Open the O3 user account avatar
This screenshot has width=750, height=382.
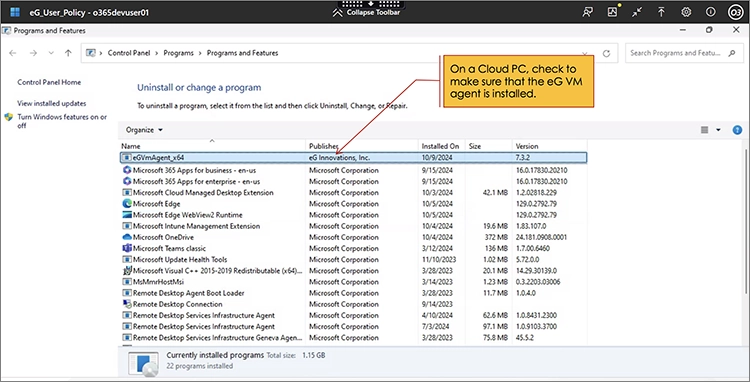click(x=735, y=12)
